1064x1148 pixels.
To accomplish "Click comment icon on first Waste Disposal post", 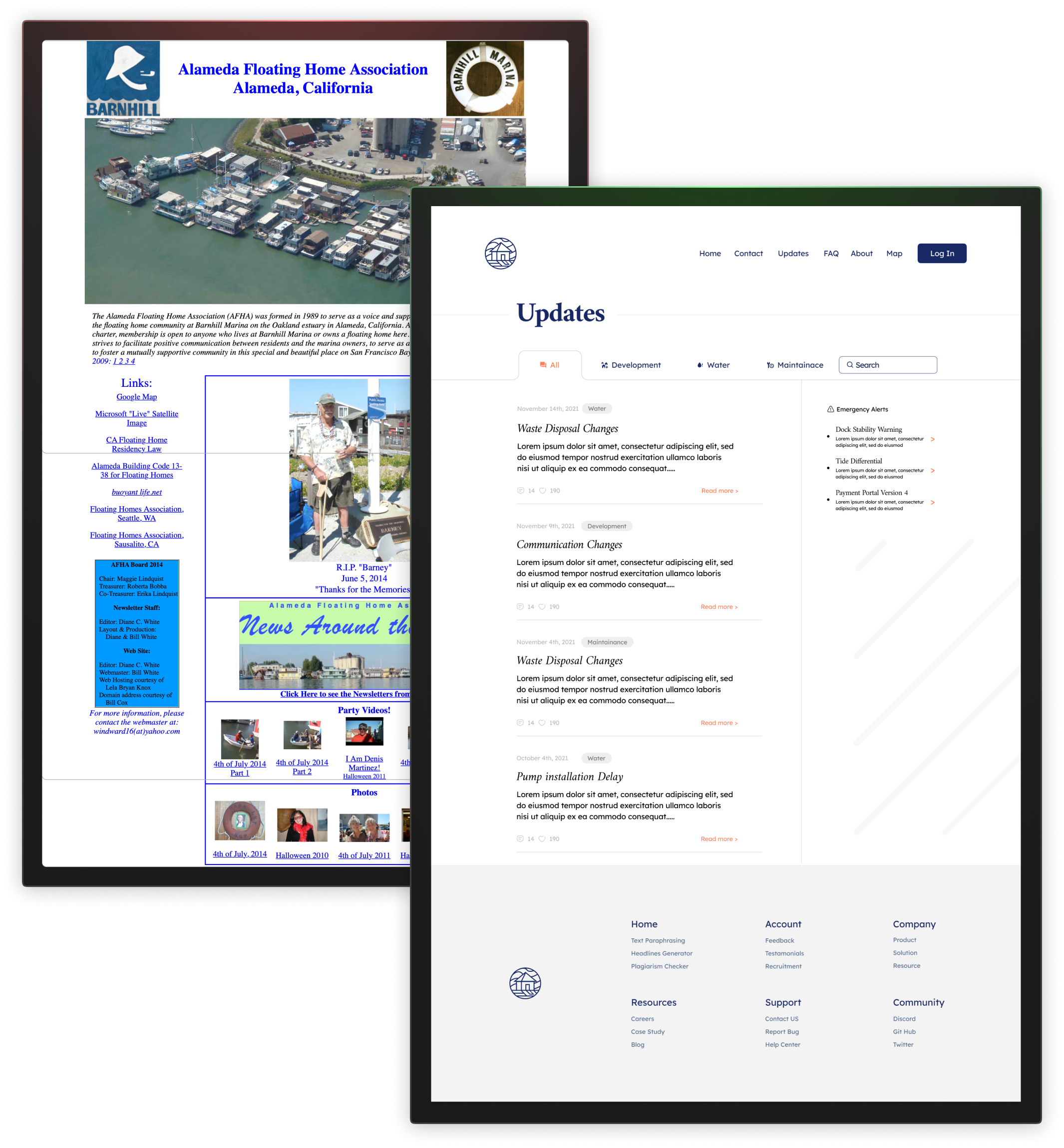I will [520, 491].
